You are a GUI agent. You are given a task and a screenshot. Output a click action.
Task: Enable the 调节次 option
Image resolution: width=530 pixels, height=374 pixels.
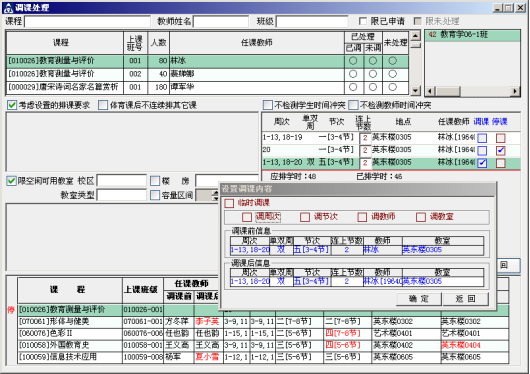click(305, 217)
